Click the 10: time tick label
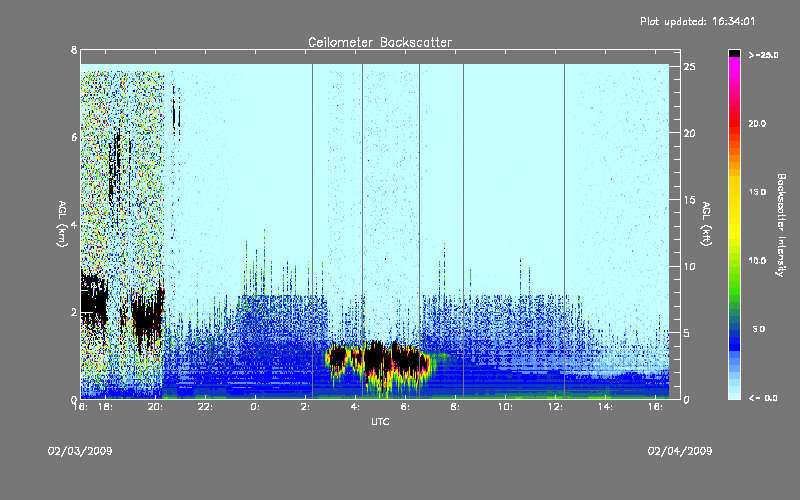Screen dimensions: 800x500 tap(505, 407)
